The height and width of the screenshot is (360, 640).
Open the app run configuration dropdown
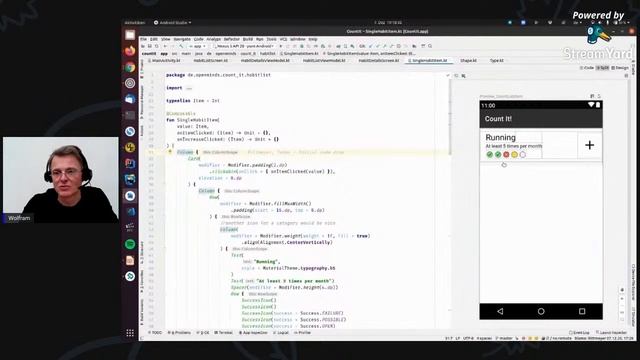[x=197, y=46]
